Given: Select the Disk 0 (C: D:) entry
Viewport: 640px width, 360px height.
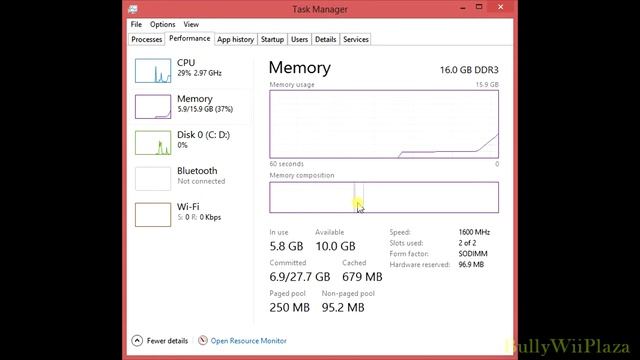Looking at the screenshot, I should tap(191, 142).
